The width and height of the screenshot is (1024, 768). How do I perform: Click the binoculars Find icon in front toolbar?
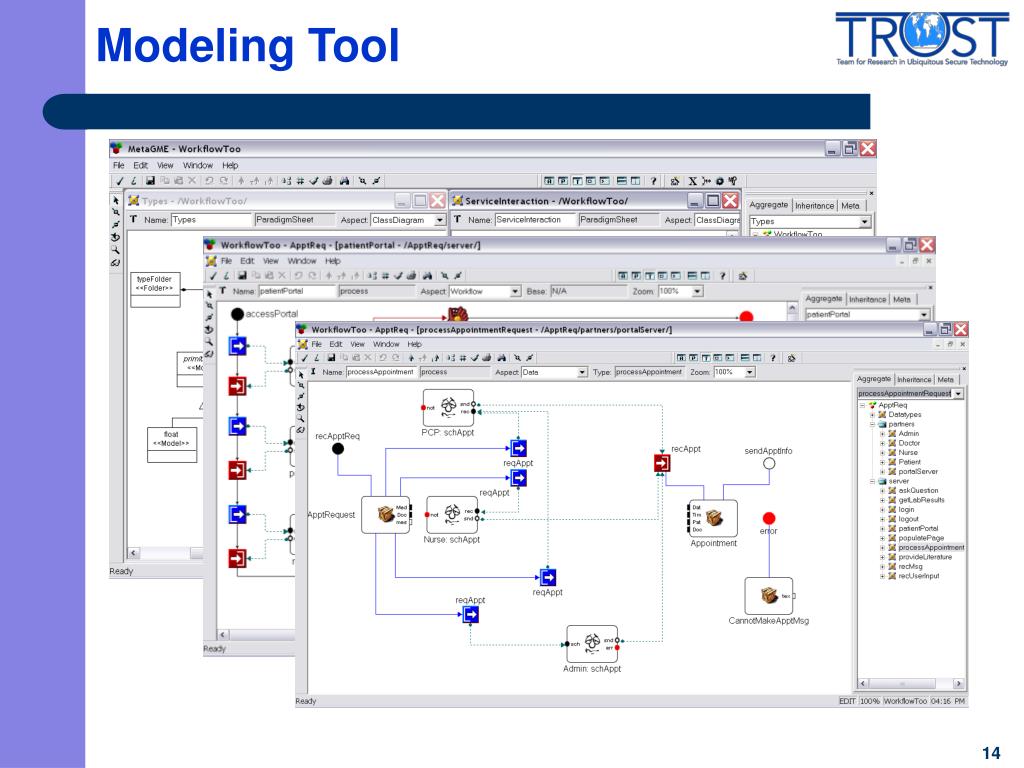point(501,357)
